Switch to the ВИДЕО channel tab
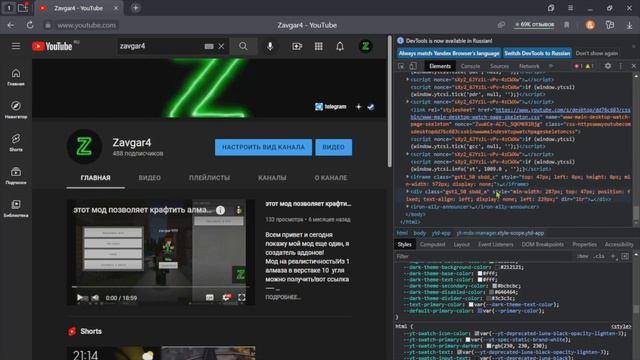The image size is (640, 360). click(149, 178)
